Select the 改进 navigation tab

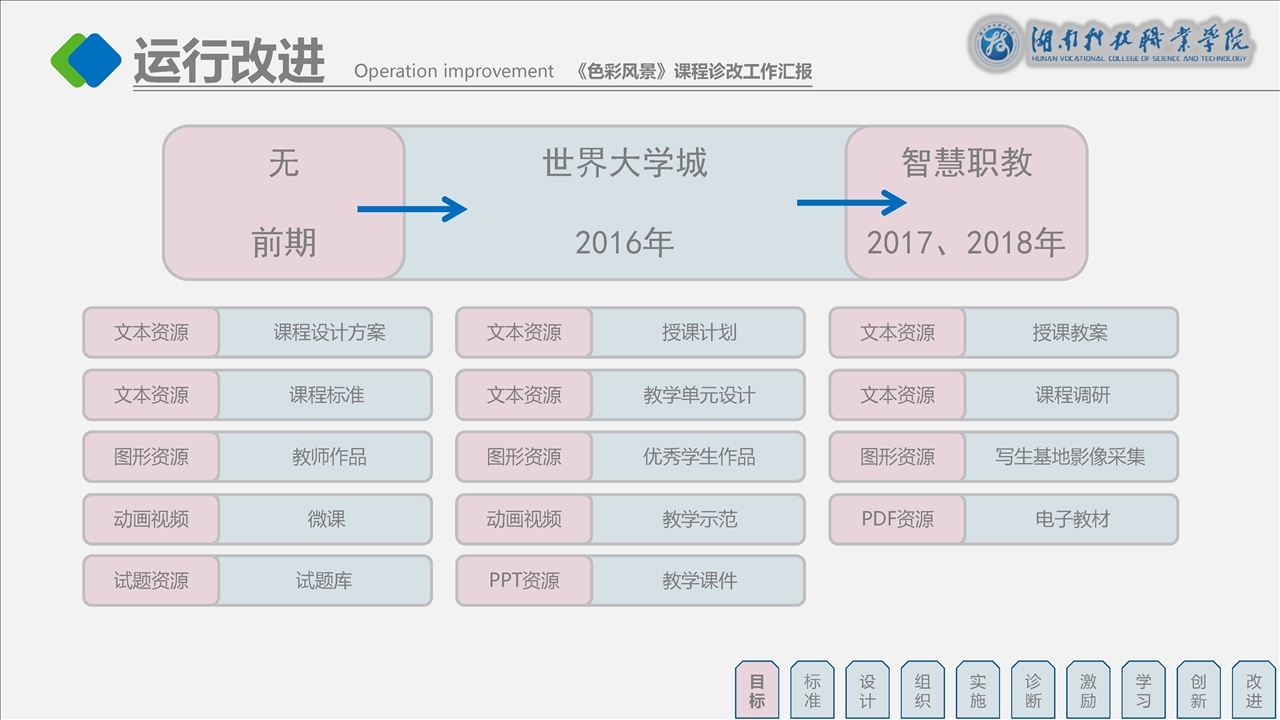coord(1254,690)
